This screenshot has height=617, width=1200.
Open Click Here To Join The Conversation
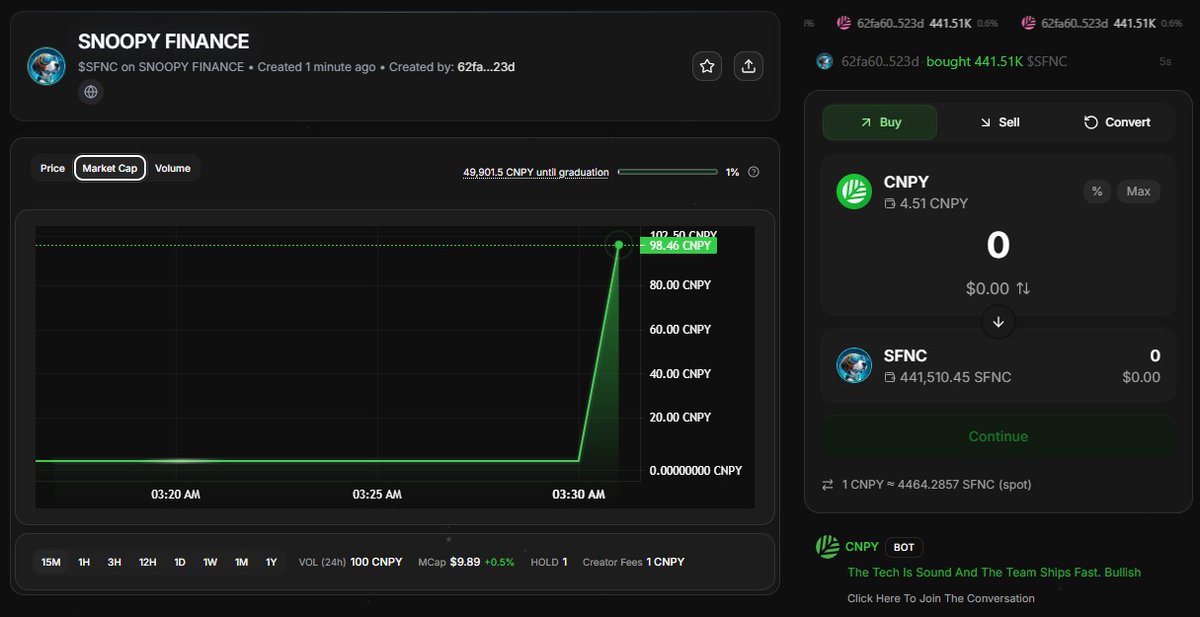coord(941,598)
